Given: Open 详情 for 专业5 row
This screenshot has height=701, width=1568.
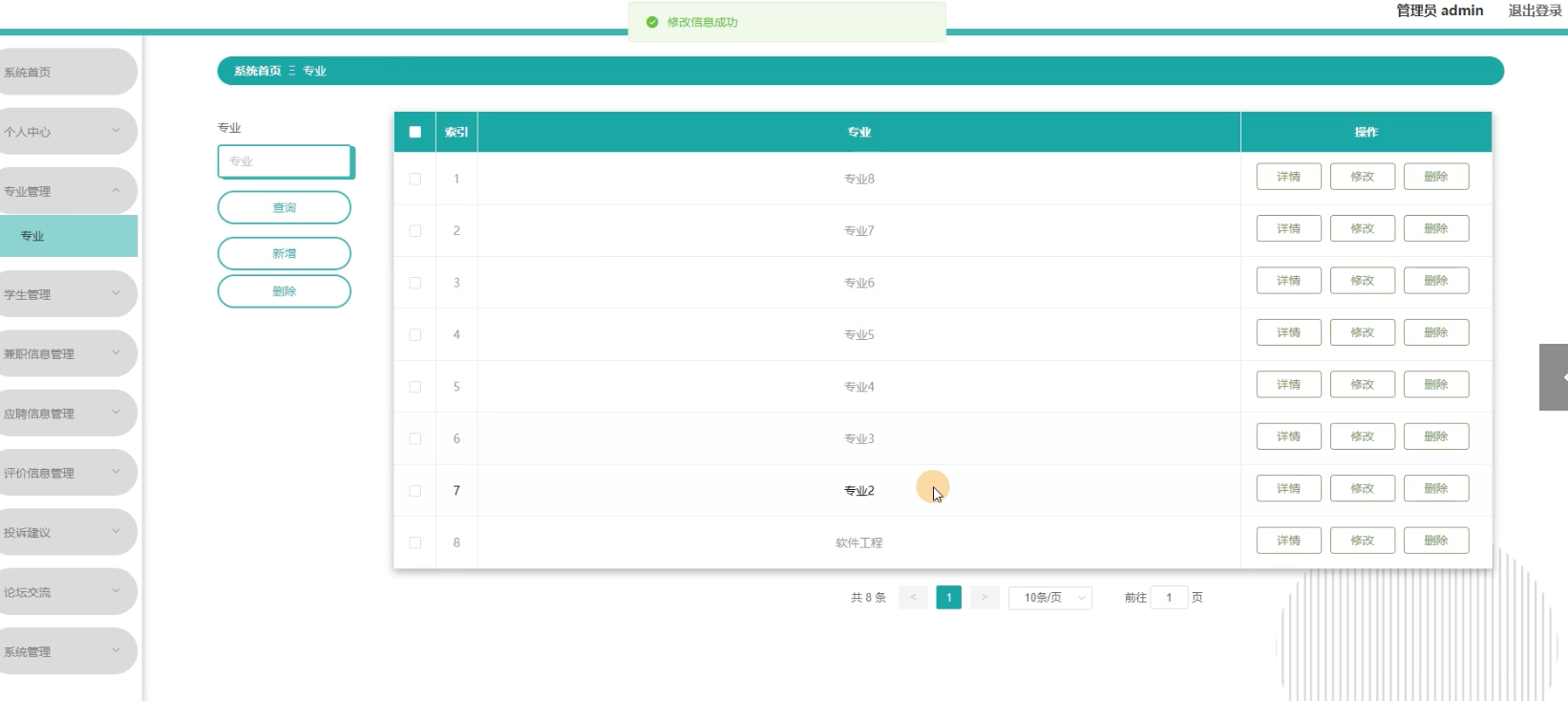Looking at the screenshot, I should (x=1289, y=332).
